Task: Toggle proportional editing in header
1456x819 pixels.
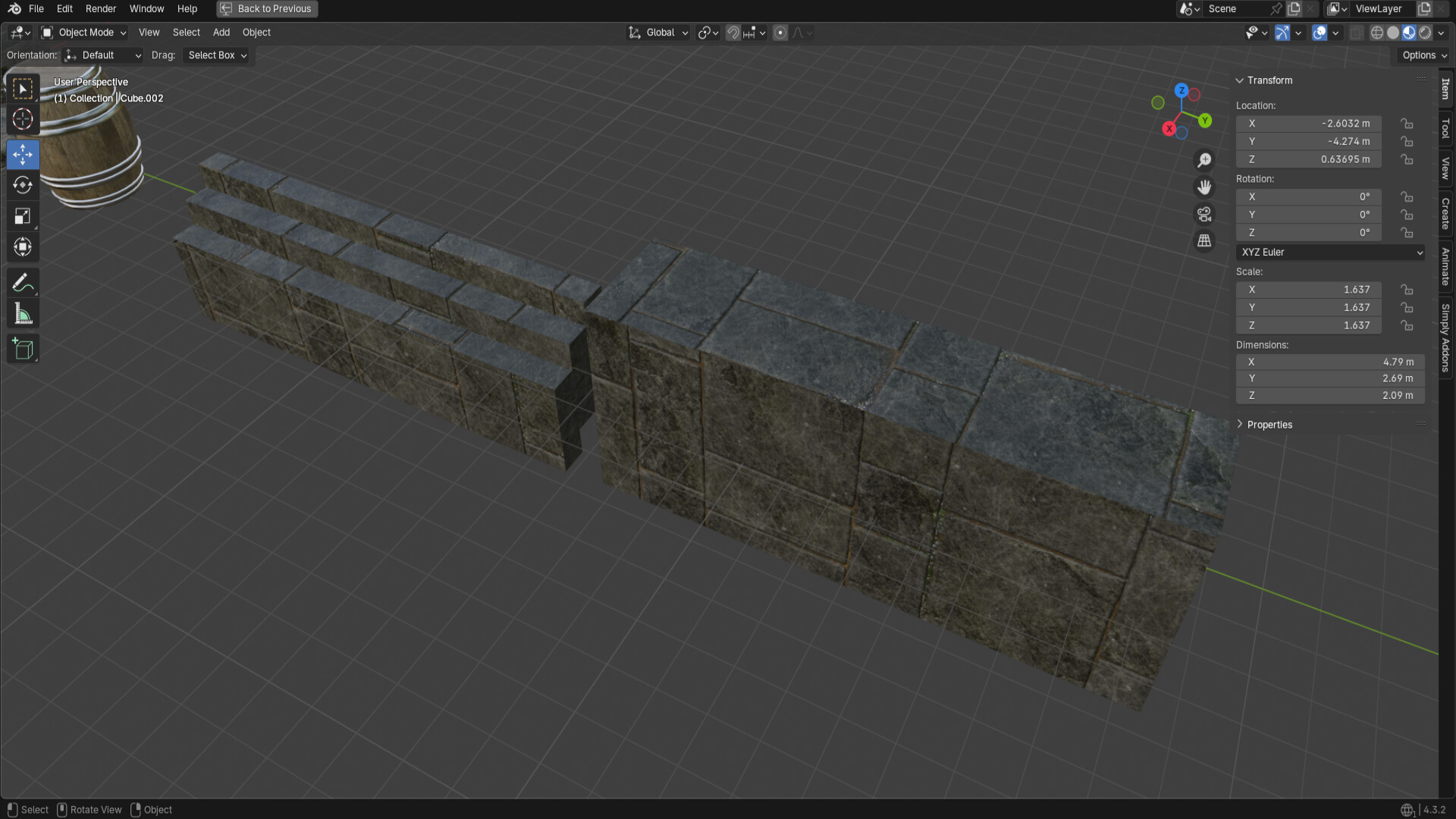Action: [x=780, y=33]
